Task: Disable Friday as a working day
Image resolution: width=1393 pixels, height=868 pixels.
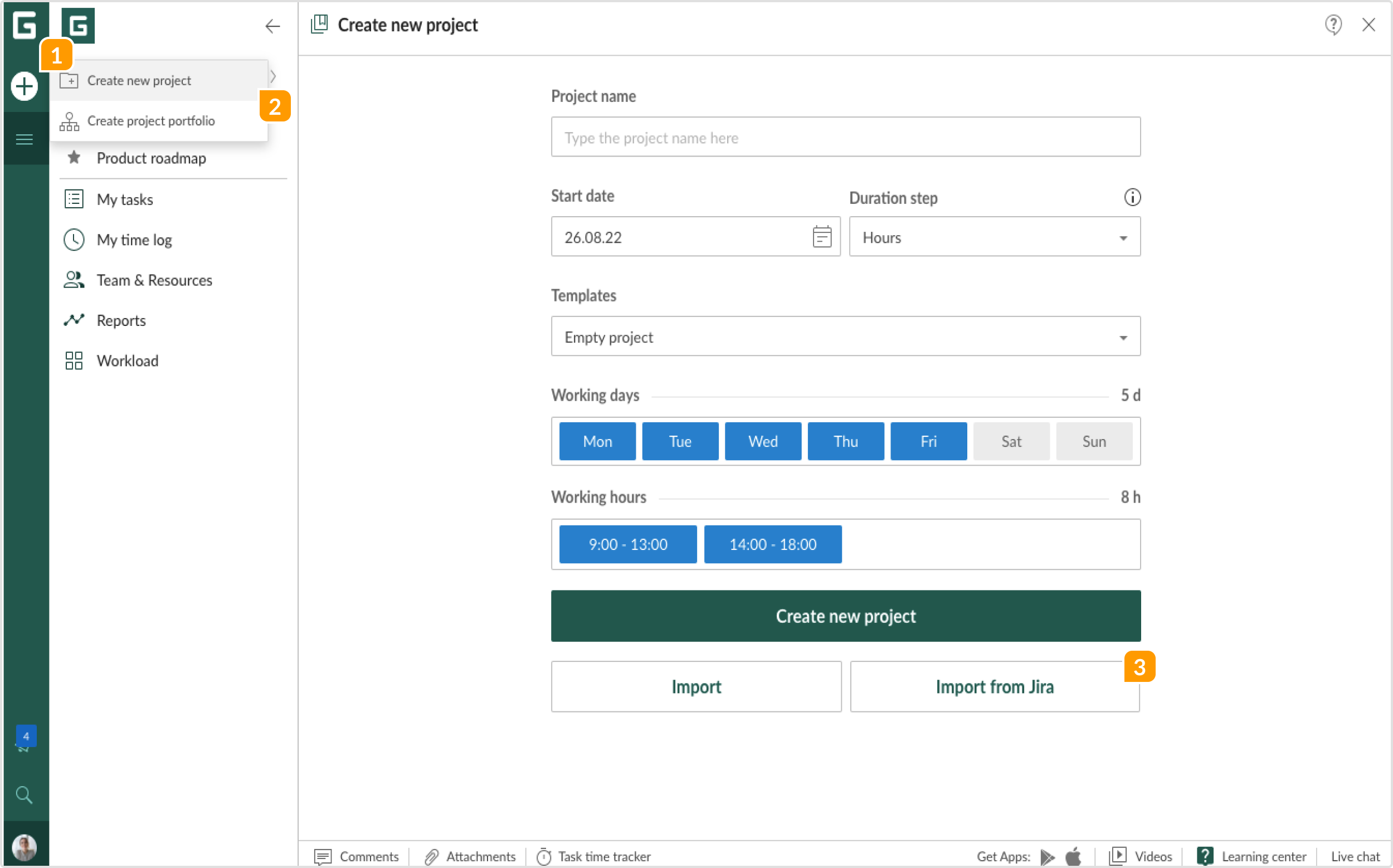Action: (928, 441)
